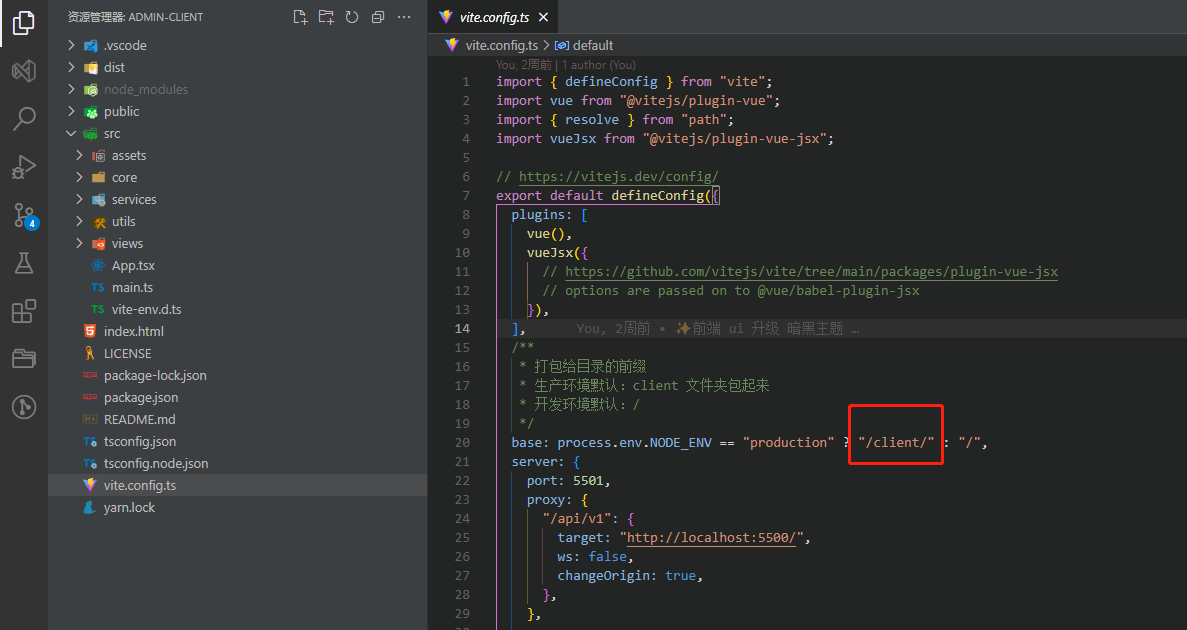Screen dimensions: 1187x630
Task: Expand the dist folder
Action: pyautogui.click(x=114, y=67)
